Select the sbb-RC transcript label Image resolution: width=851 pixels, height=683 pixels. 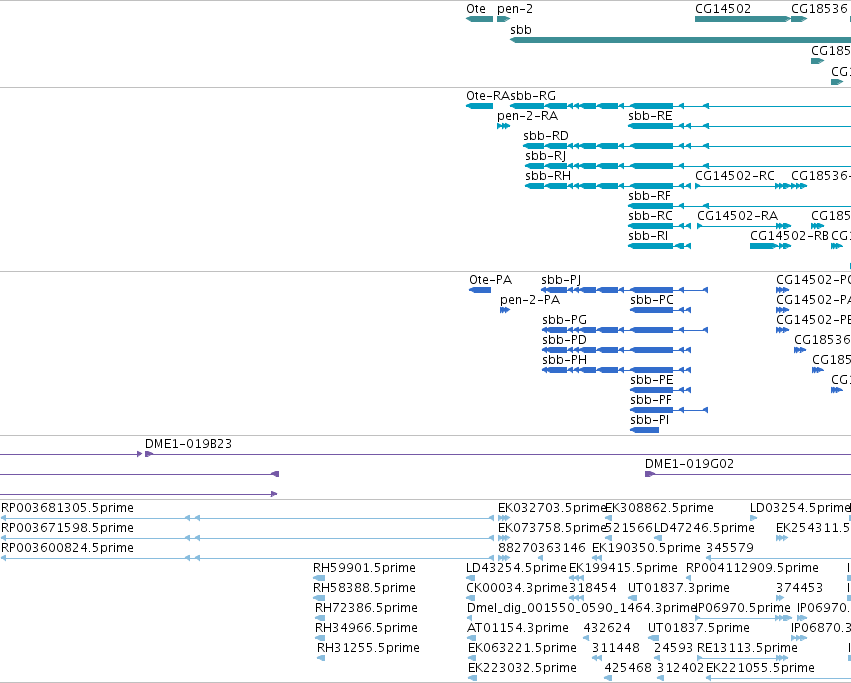coord(650,216)
